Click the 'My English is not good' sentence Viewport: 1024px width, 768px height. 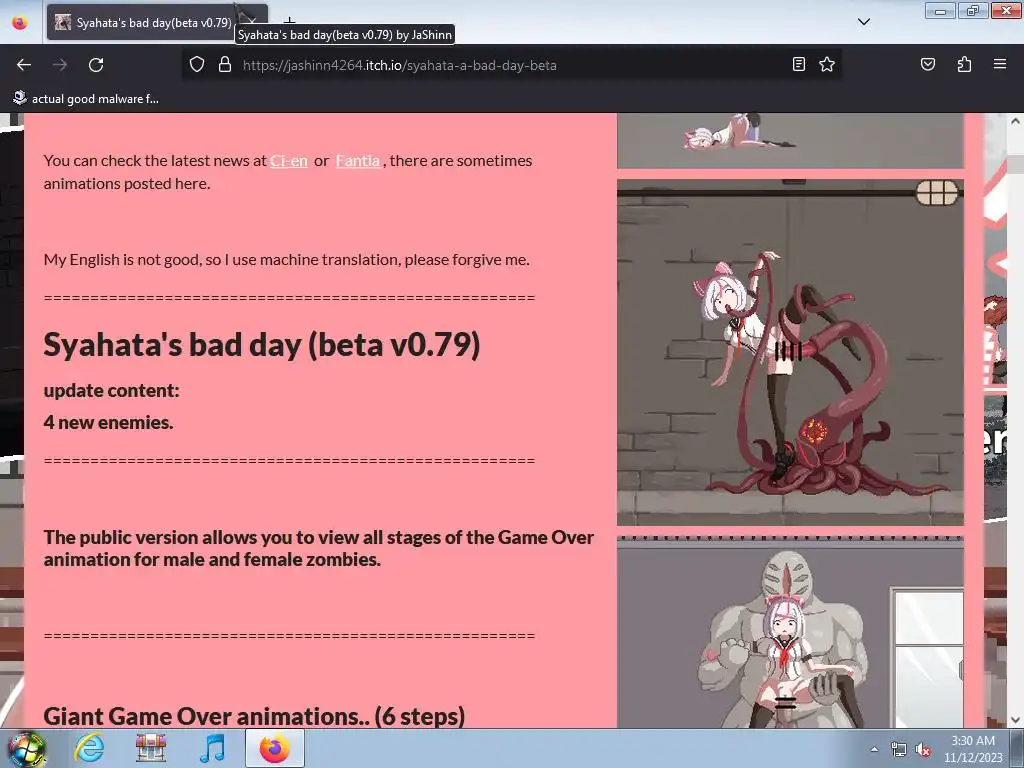[x=286, y=260]
